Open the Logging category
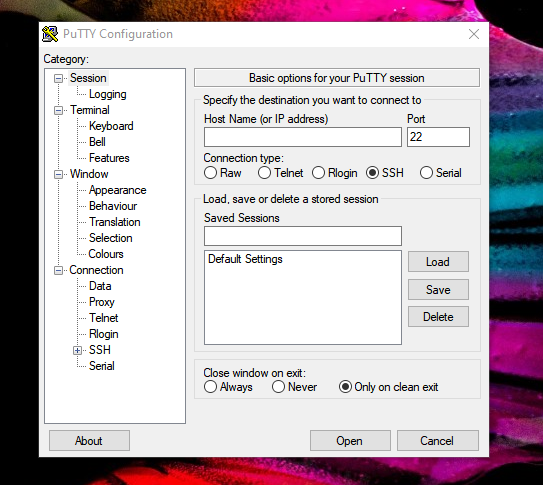This screenshot has width=543, height=485. point(108,94)
